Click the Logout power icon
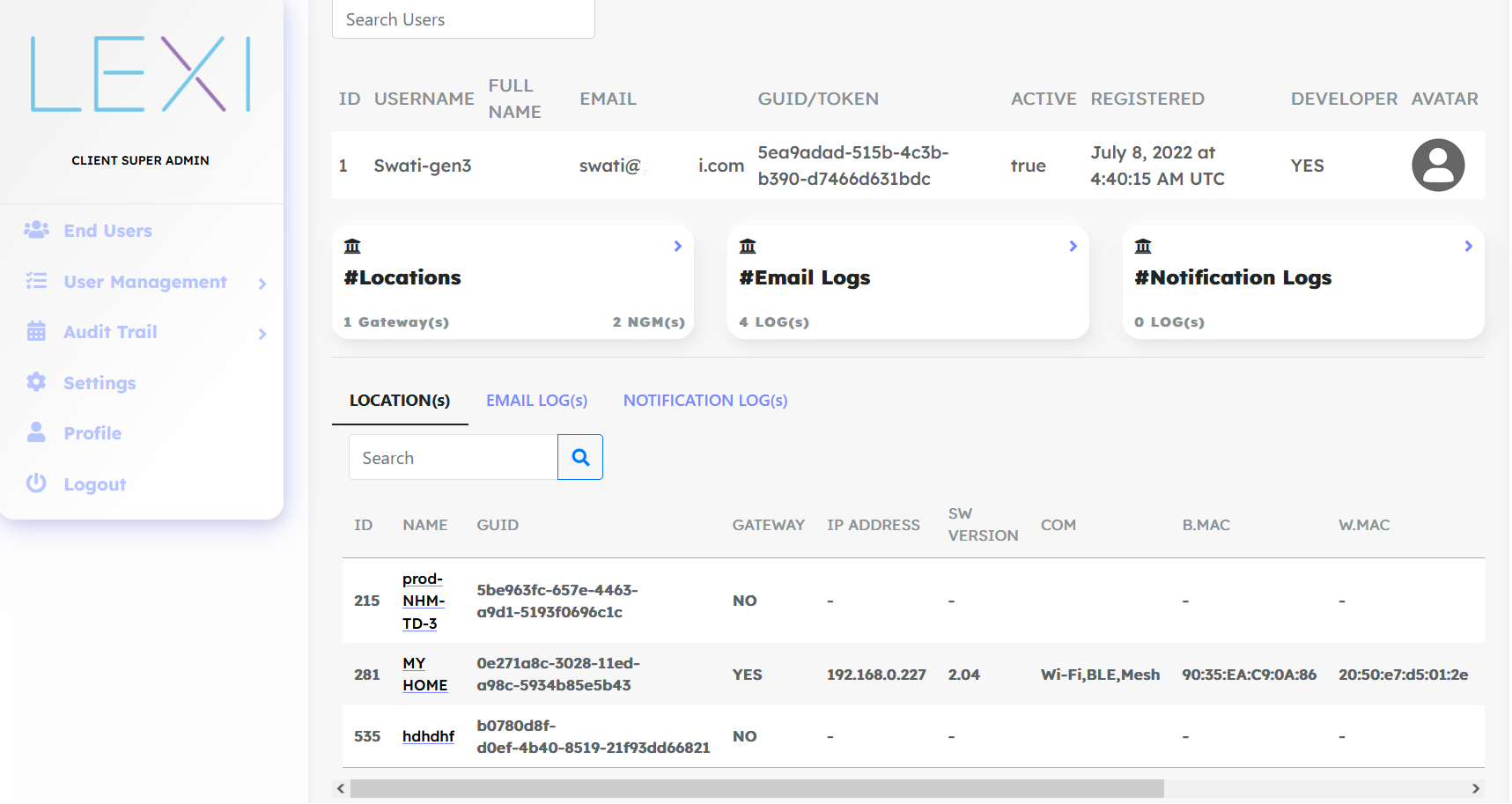 [x=36, y=483]
